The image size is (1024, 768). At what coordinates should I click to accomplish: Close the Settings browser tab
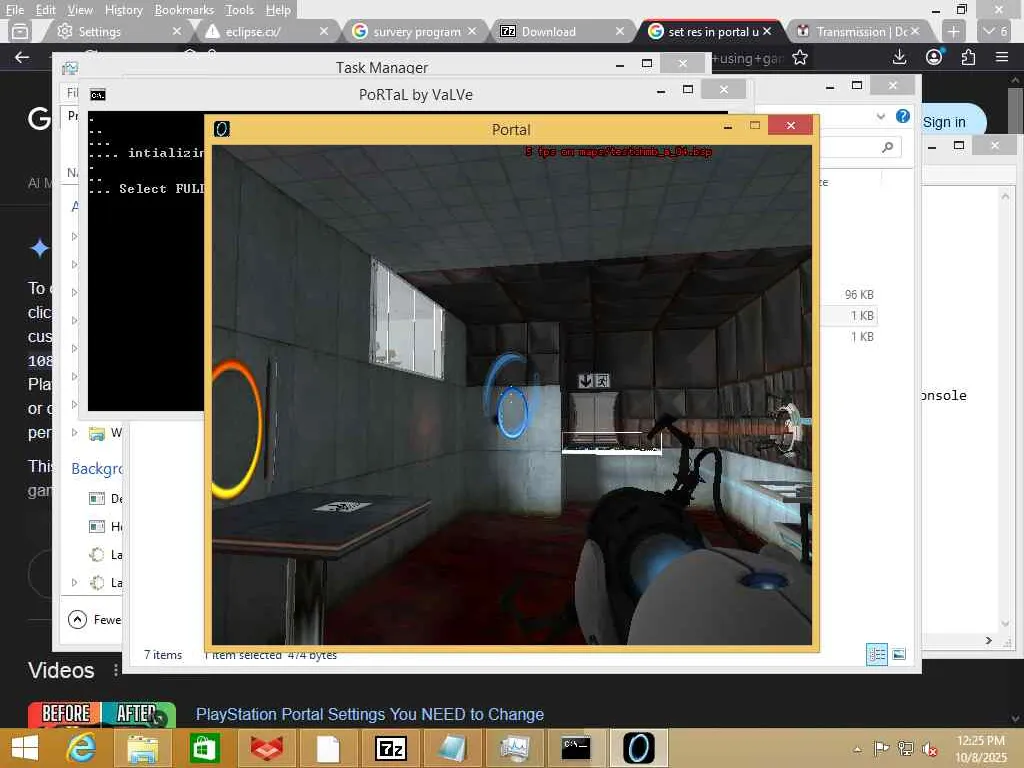click(176, 31)
